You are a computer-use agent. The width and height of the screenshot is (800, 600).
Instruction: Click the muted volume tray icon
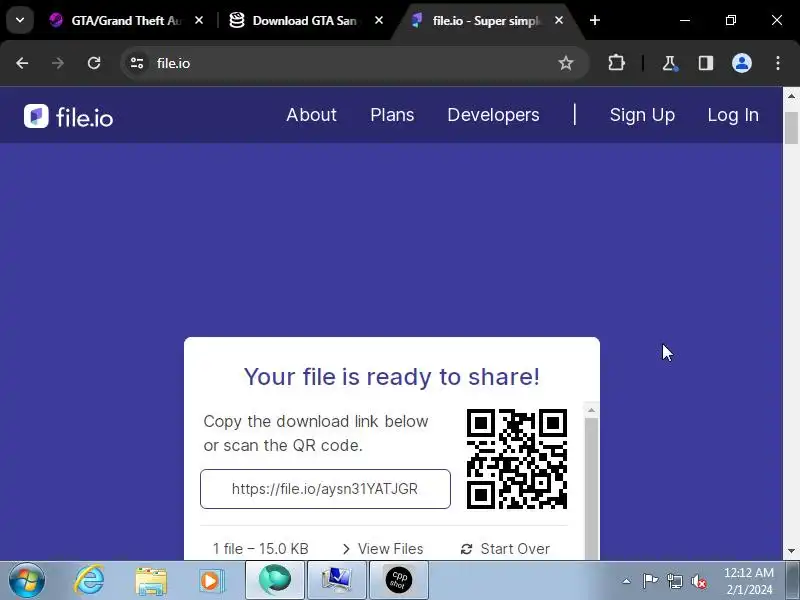(x=698, y=581)
